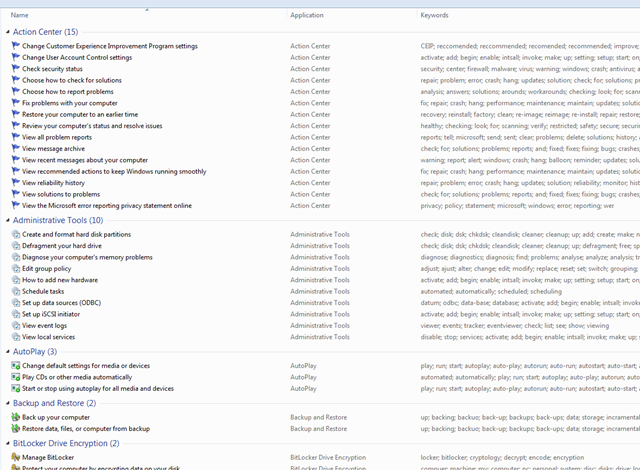The width and height of the screenshot is (640, 470).
Task: Click flag icon next to Check security status
Action: (x=16, y=69)
